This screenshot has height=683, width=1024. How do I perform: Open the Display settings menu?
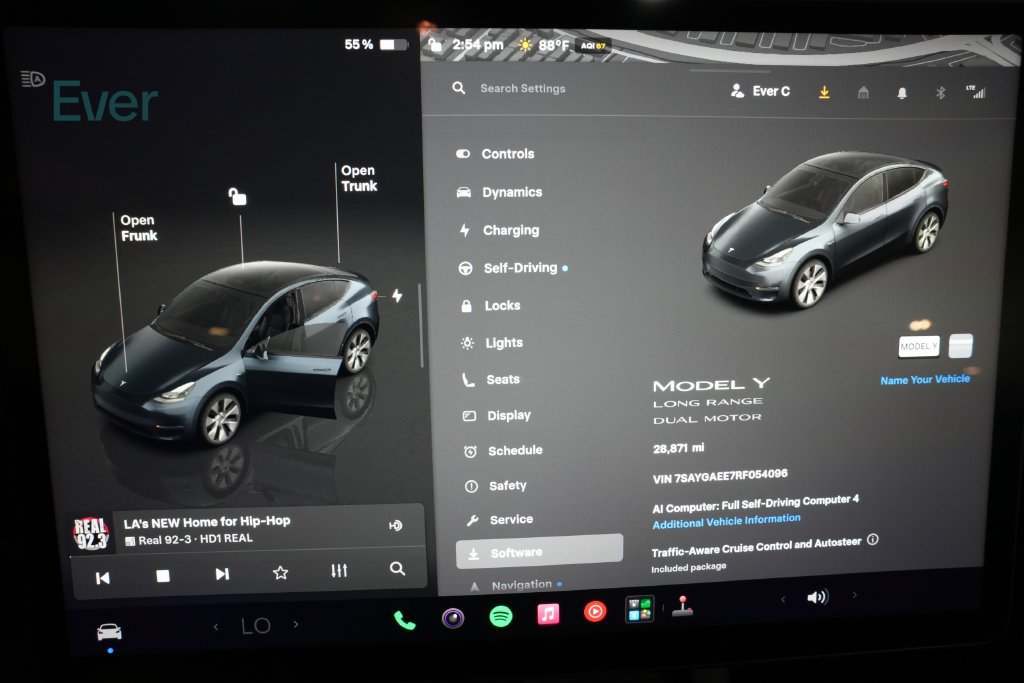pos(497,415)
